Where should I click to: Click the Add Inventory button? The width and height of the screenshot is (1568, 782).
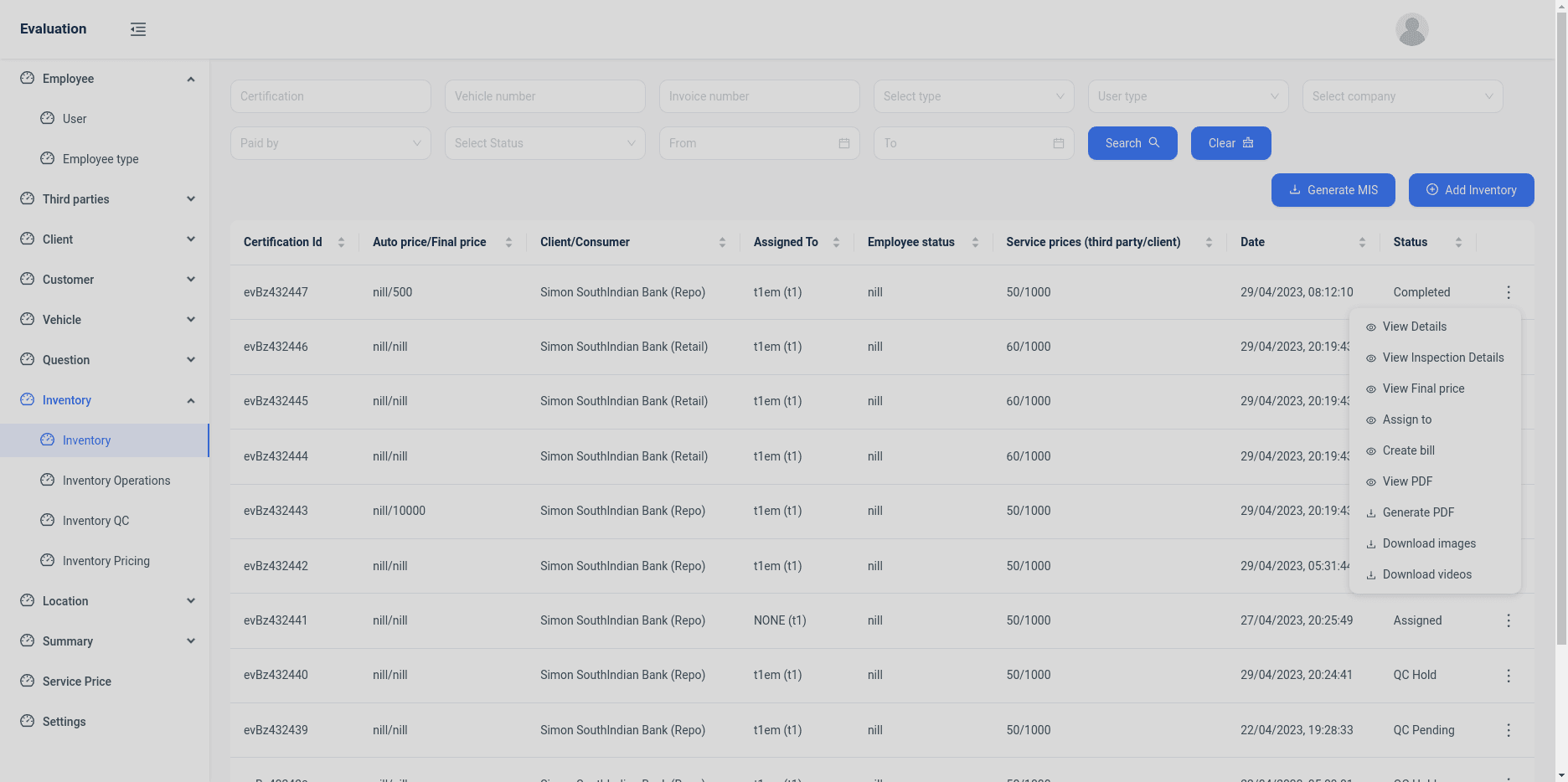pos(1472,190)
